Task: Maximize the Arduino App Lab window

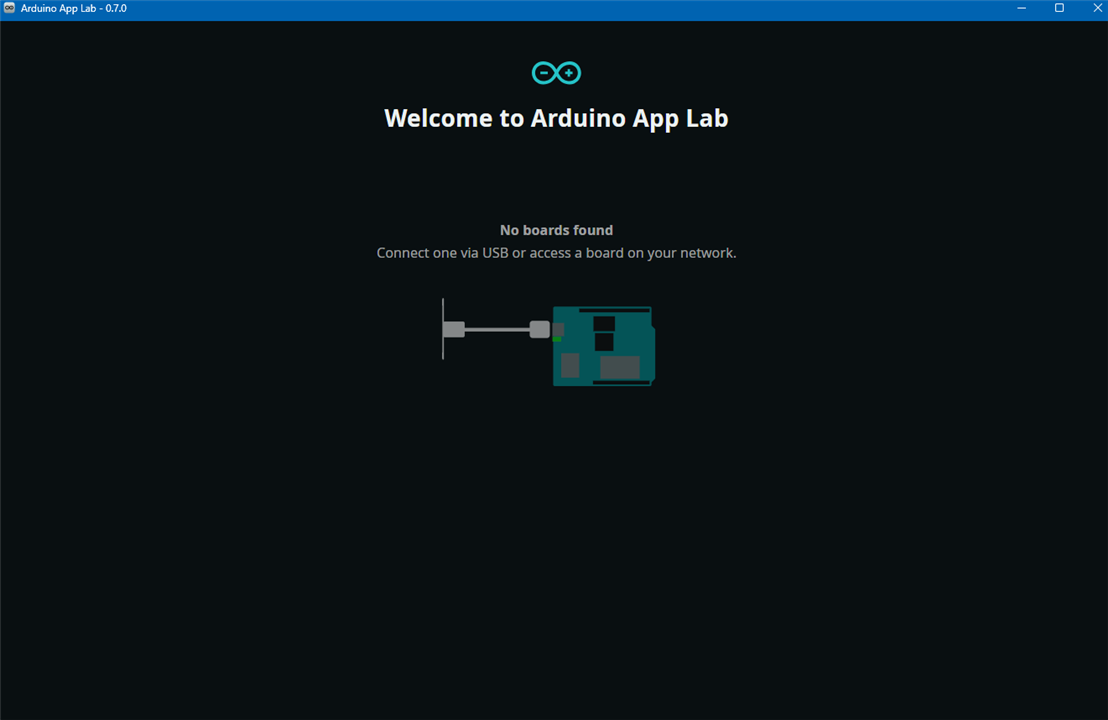Action: pyautogui.click(x=1059, y=8)
